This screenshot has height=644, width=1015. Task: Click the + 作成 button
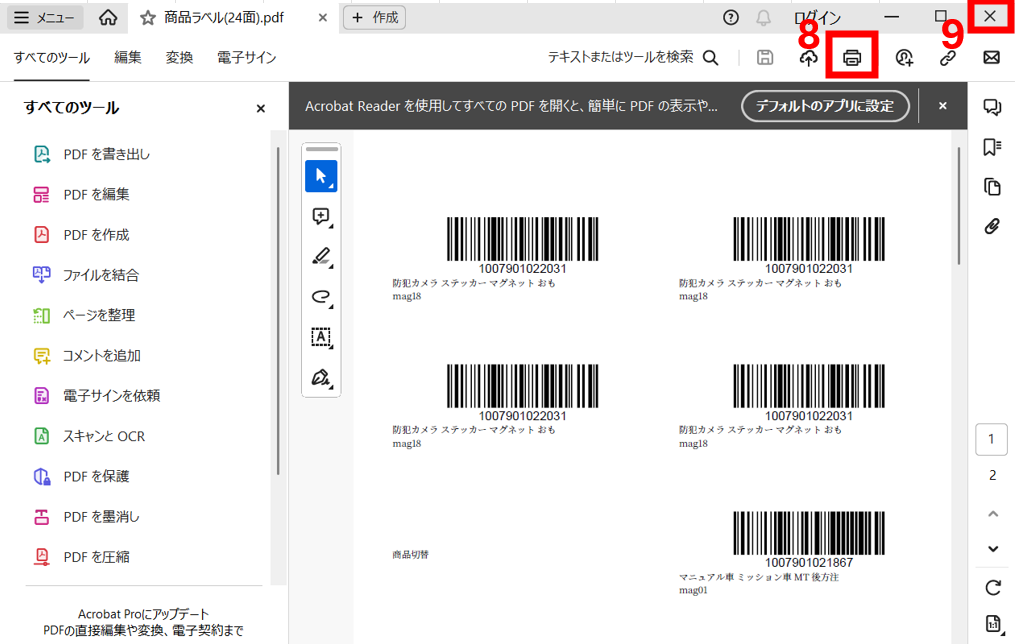(x=375, y=17)
